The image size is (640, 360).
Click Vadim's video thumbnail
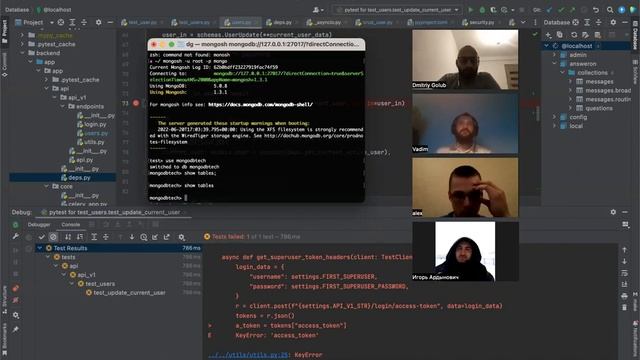click(x=465, y=123)
